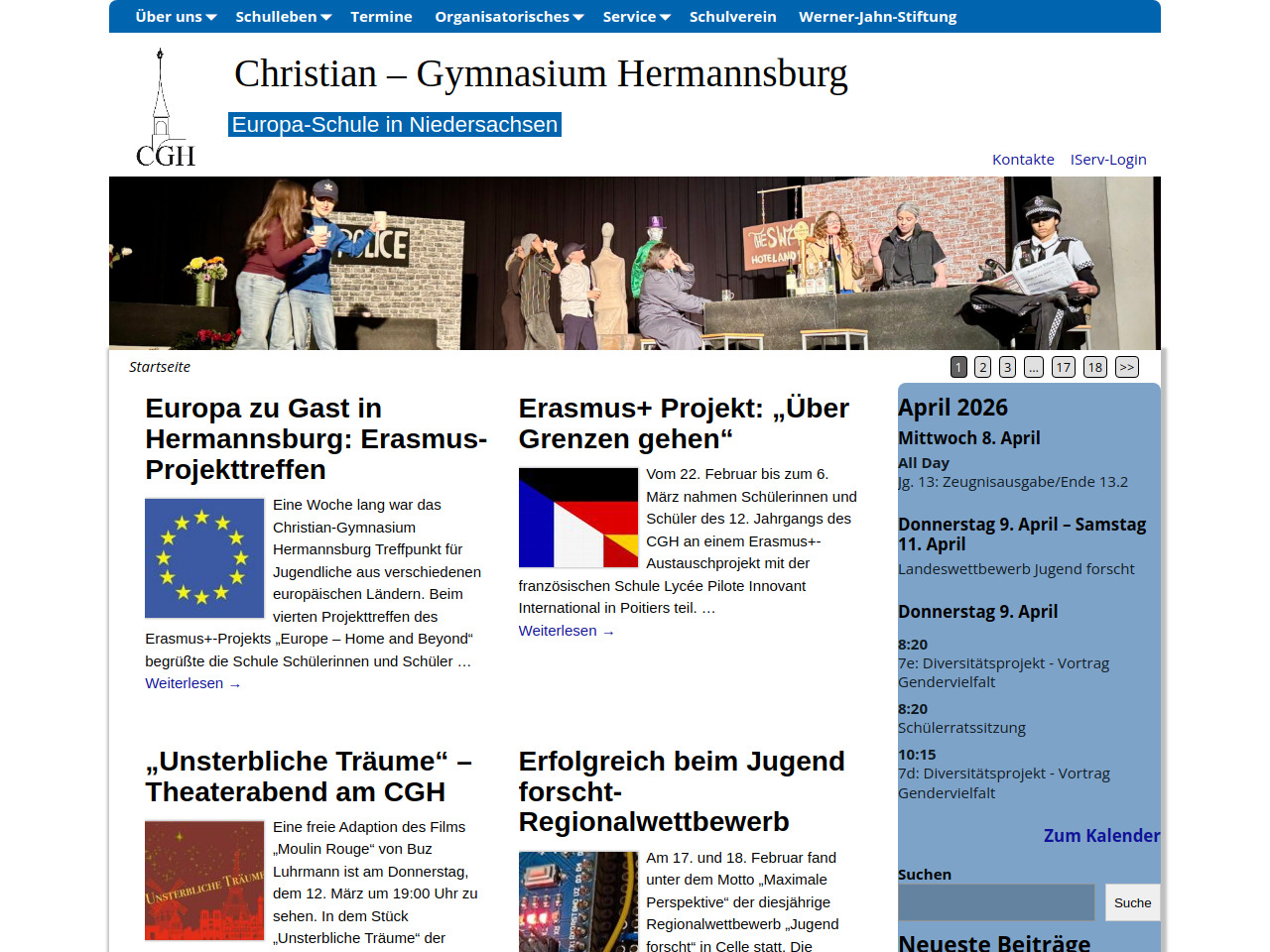Click the IServ-Login link
The width and height of the screenshot is (1270, 952).
[x=1107, y=160]
